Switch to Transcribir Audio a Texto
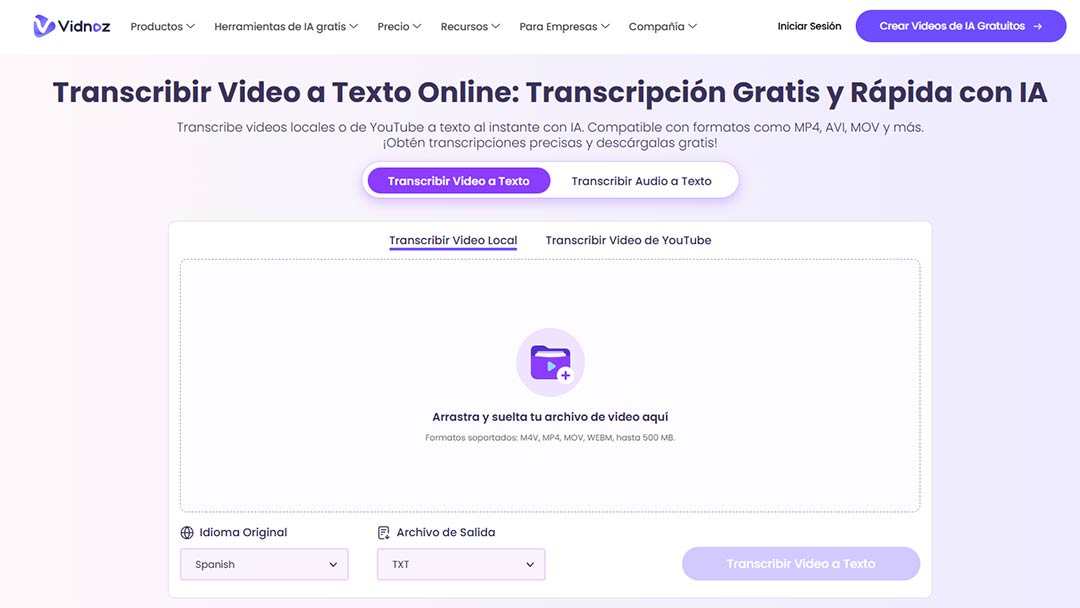Viewport: 1080px width, 608px height. (x=641, y=180)
